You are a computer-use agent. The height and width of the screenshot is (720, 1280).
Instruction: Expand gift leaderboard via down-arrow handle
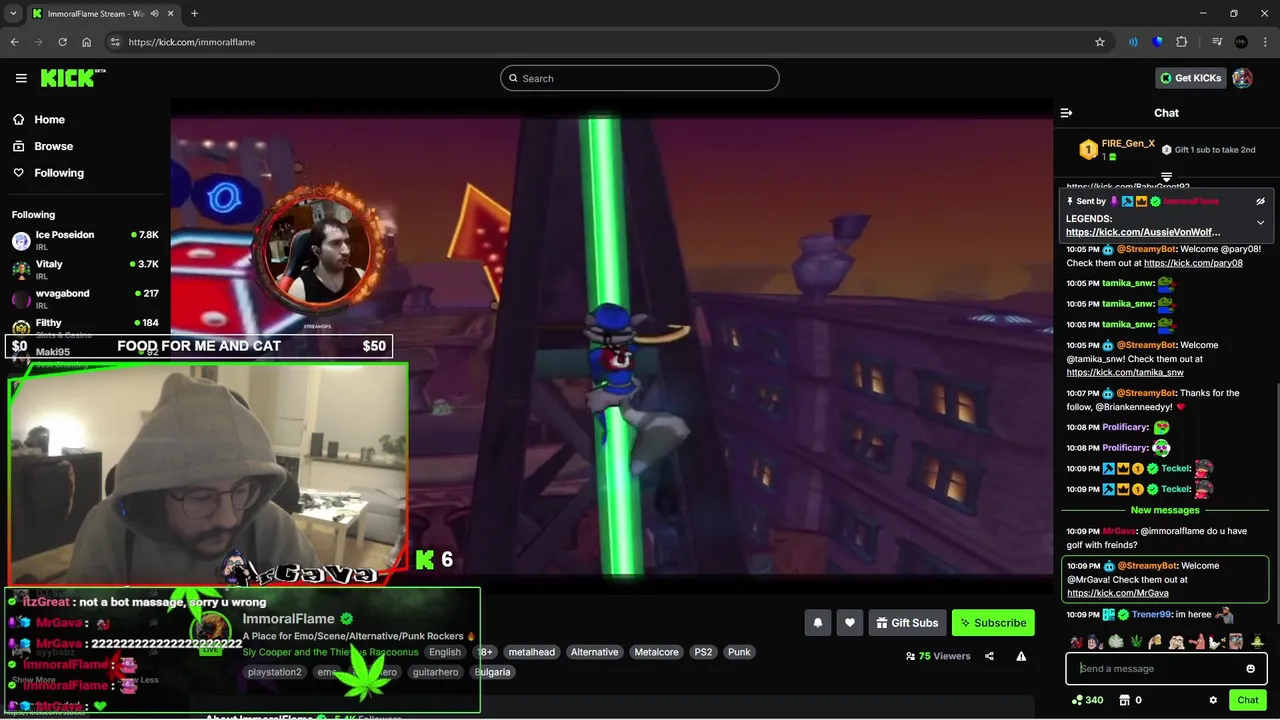(1166, 177)
